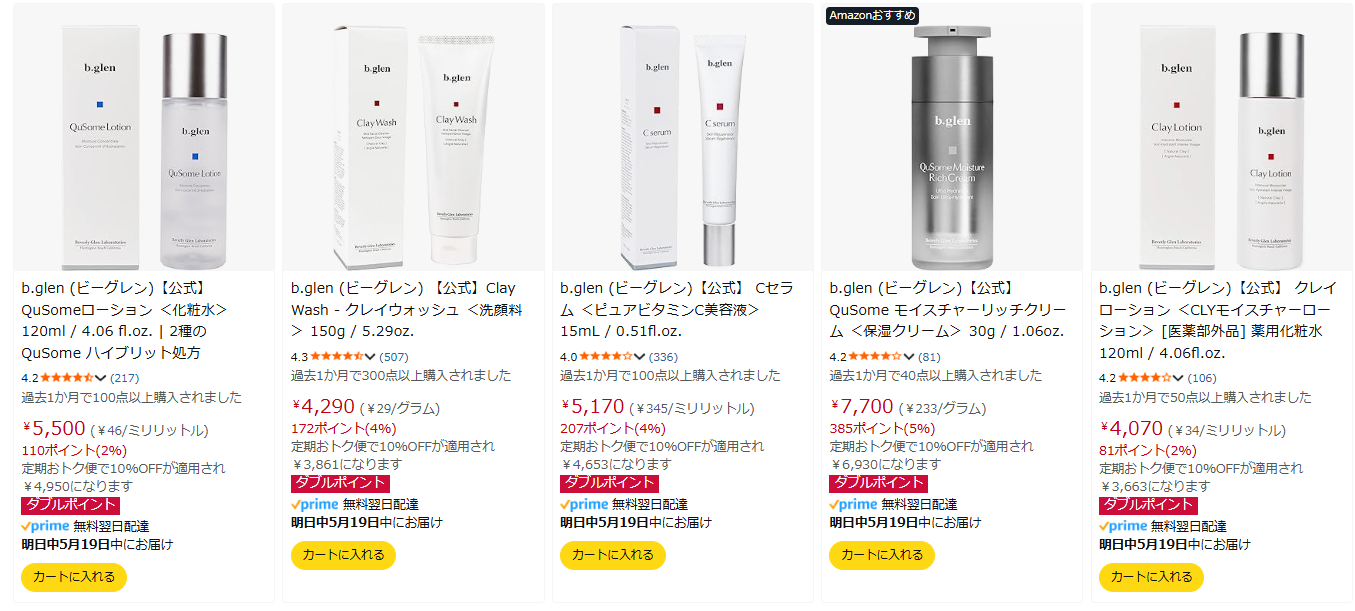Image resolution: width=1355 pixels, height=611 pixels.
Task: Open Clay Wash product title link
Action: (403, 309)
